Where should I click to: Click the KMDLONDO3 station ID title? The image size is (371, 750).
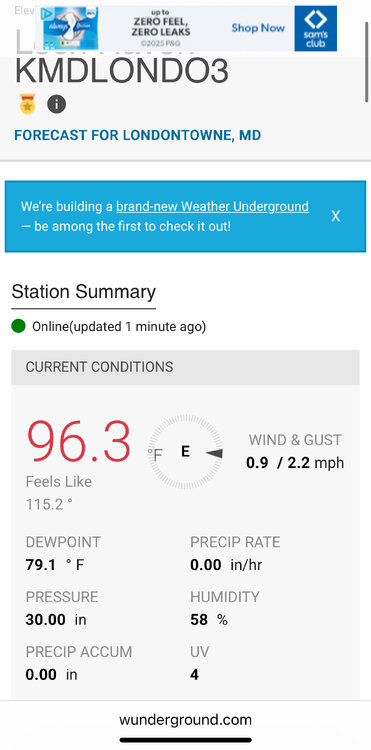122,71
